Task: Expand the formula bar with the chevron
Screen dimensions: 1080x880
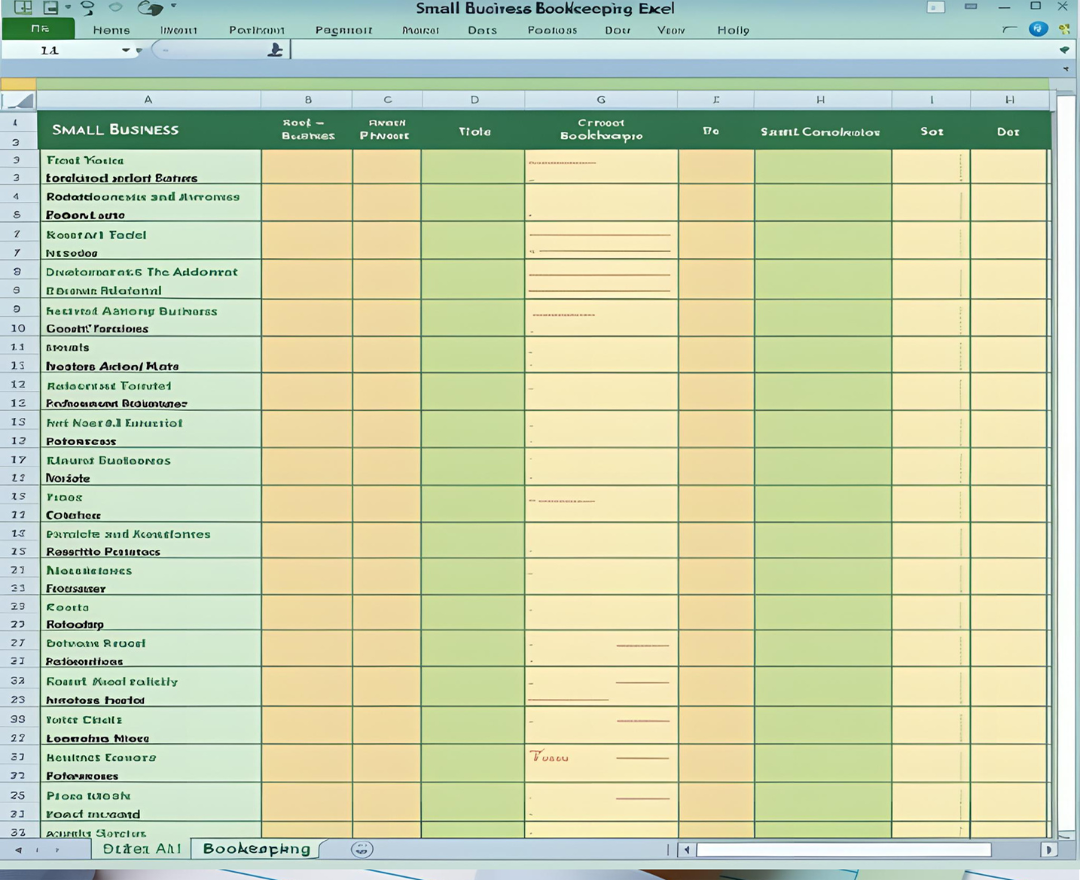Action: click(x=1064, y=50)
